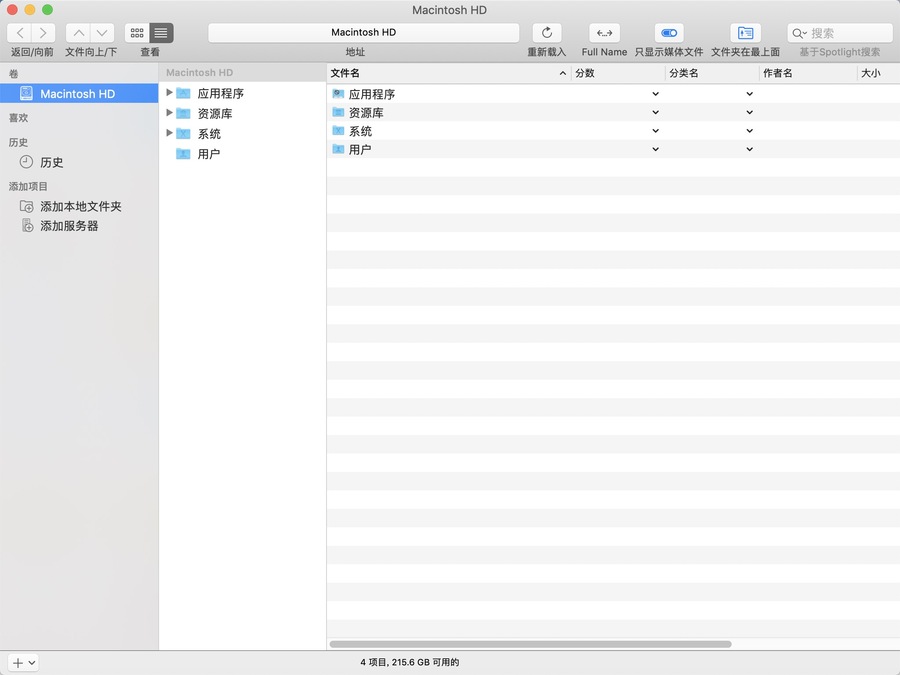The image size is (900, 675).
Task: Go forward with the right arrow button
Action: 44,33
